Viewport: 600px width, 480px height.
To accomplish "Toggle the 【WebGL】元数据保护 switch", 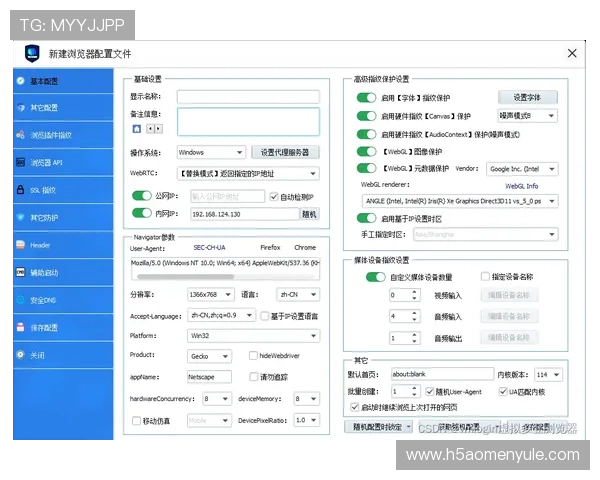I will pyautogui.click(x=366, y=168).
